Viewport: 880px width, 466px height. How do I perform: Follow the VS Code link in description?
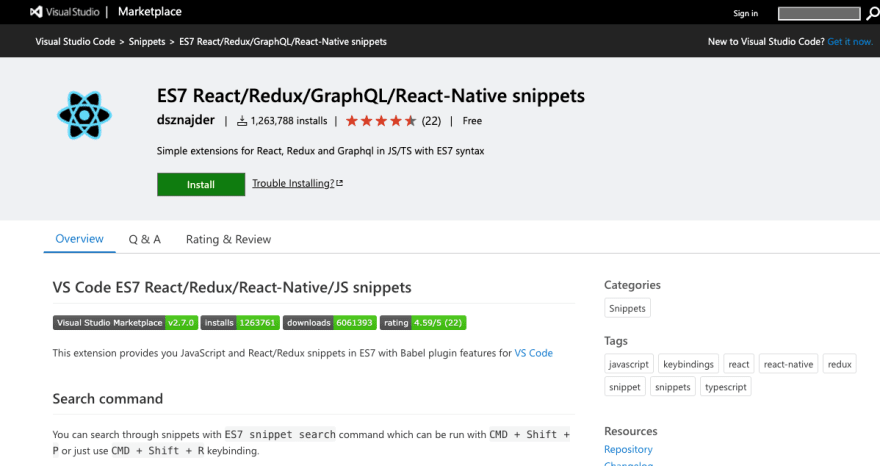tap(534, 353)
